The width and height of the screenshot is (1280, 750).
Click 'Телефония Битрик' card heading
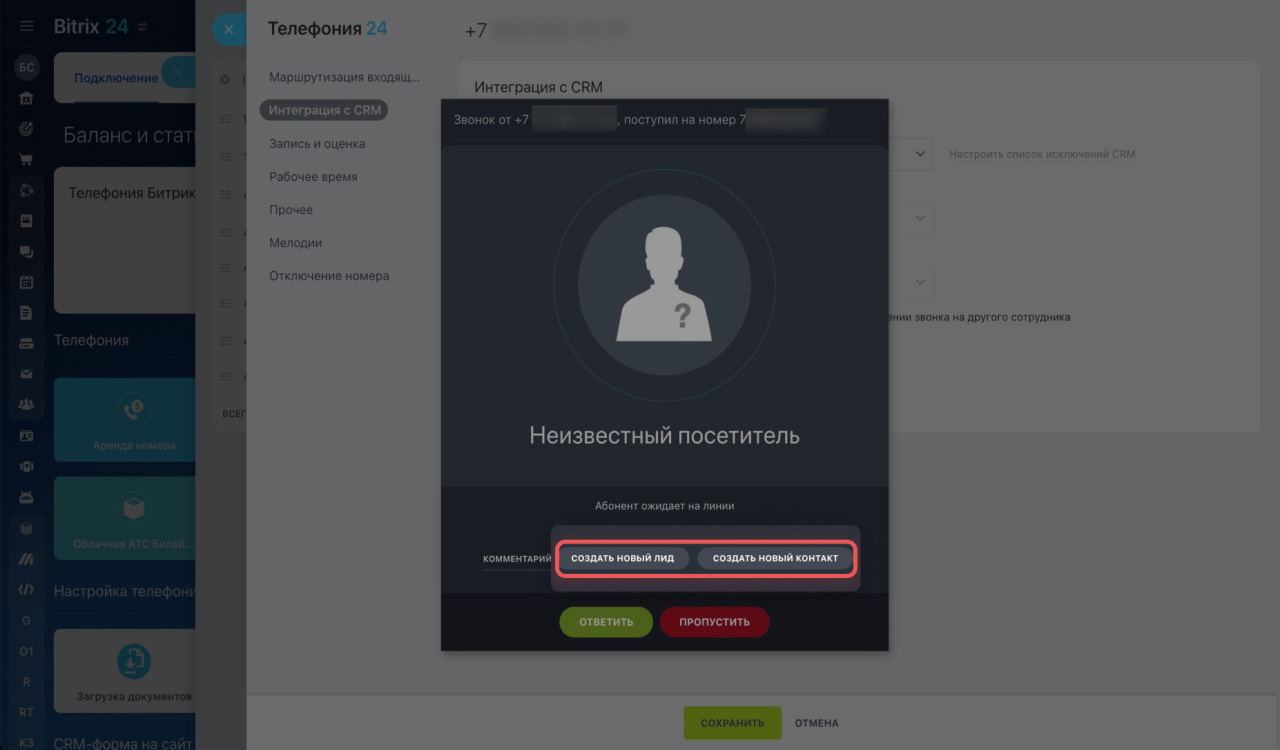click(x=131, y=192)
